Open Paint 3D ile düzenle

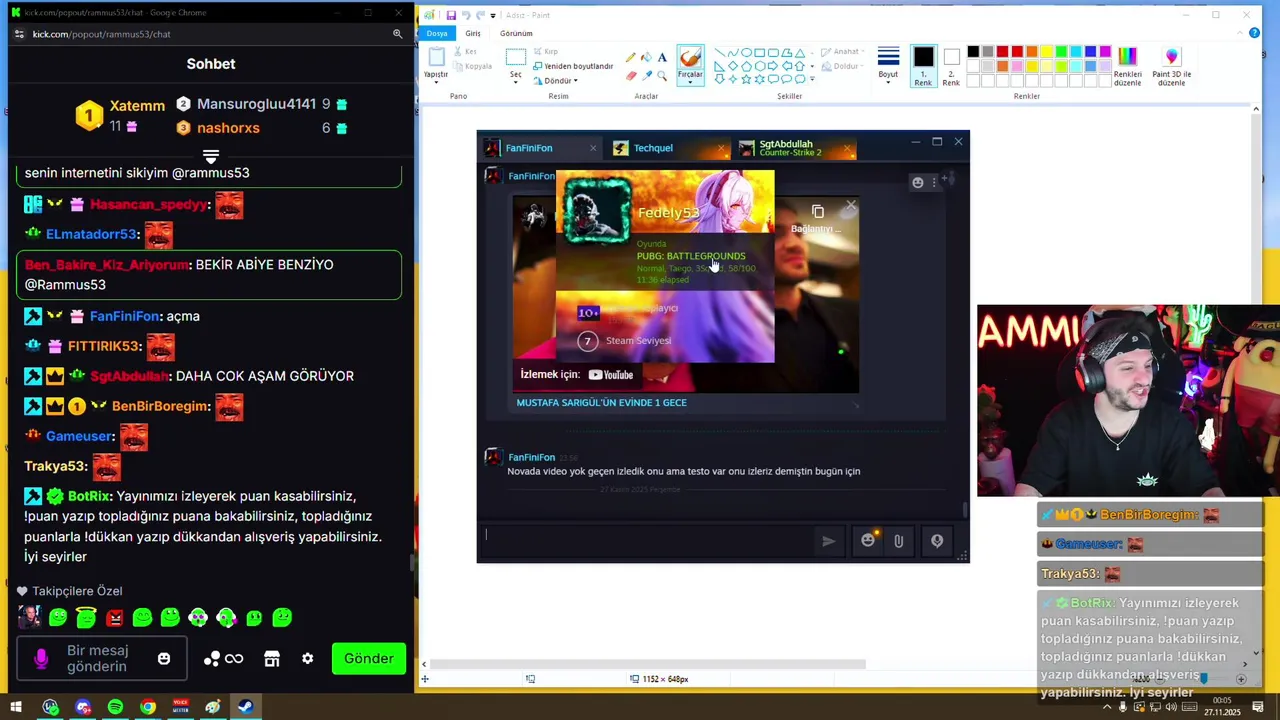1171,66
